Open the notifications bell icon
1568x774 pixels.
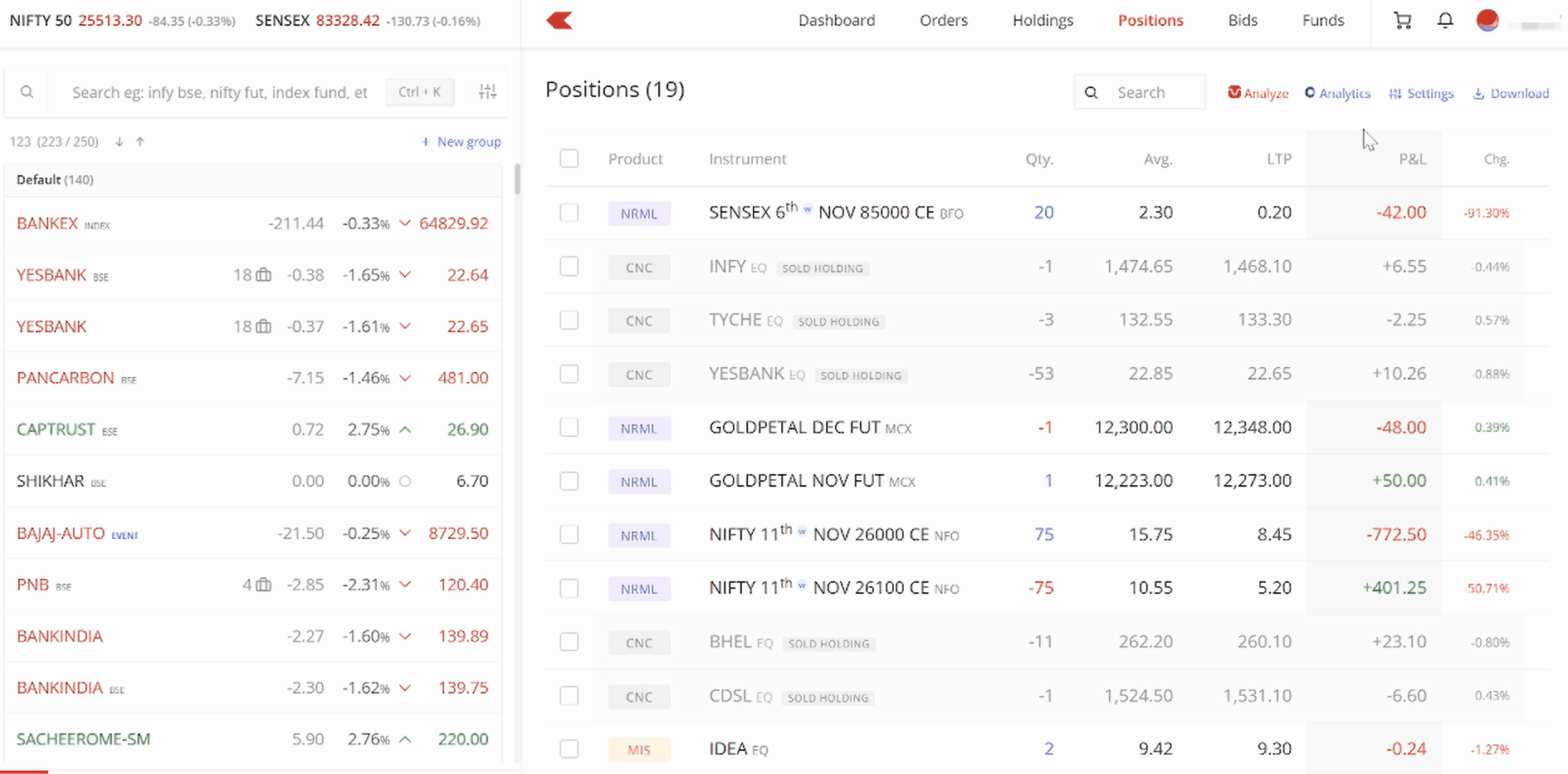(1445, 21)
